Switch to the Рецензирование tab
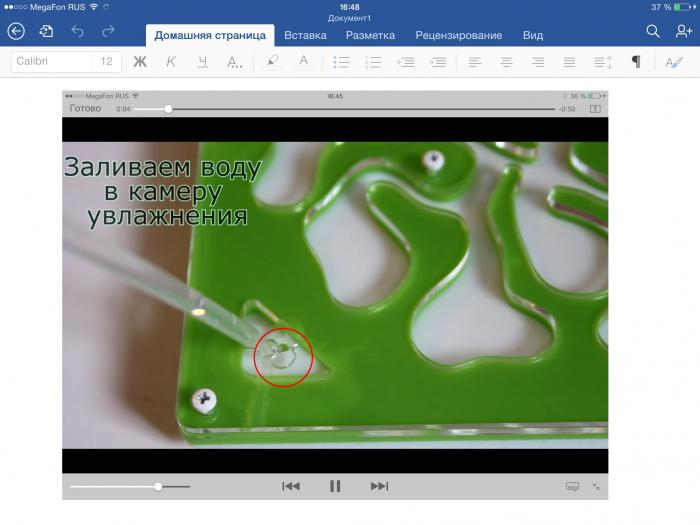 click(x=458, y=35)
